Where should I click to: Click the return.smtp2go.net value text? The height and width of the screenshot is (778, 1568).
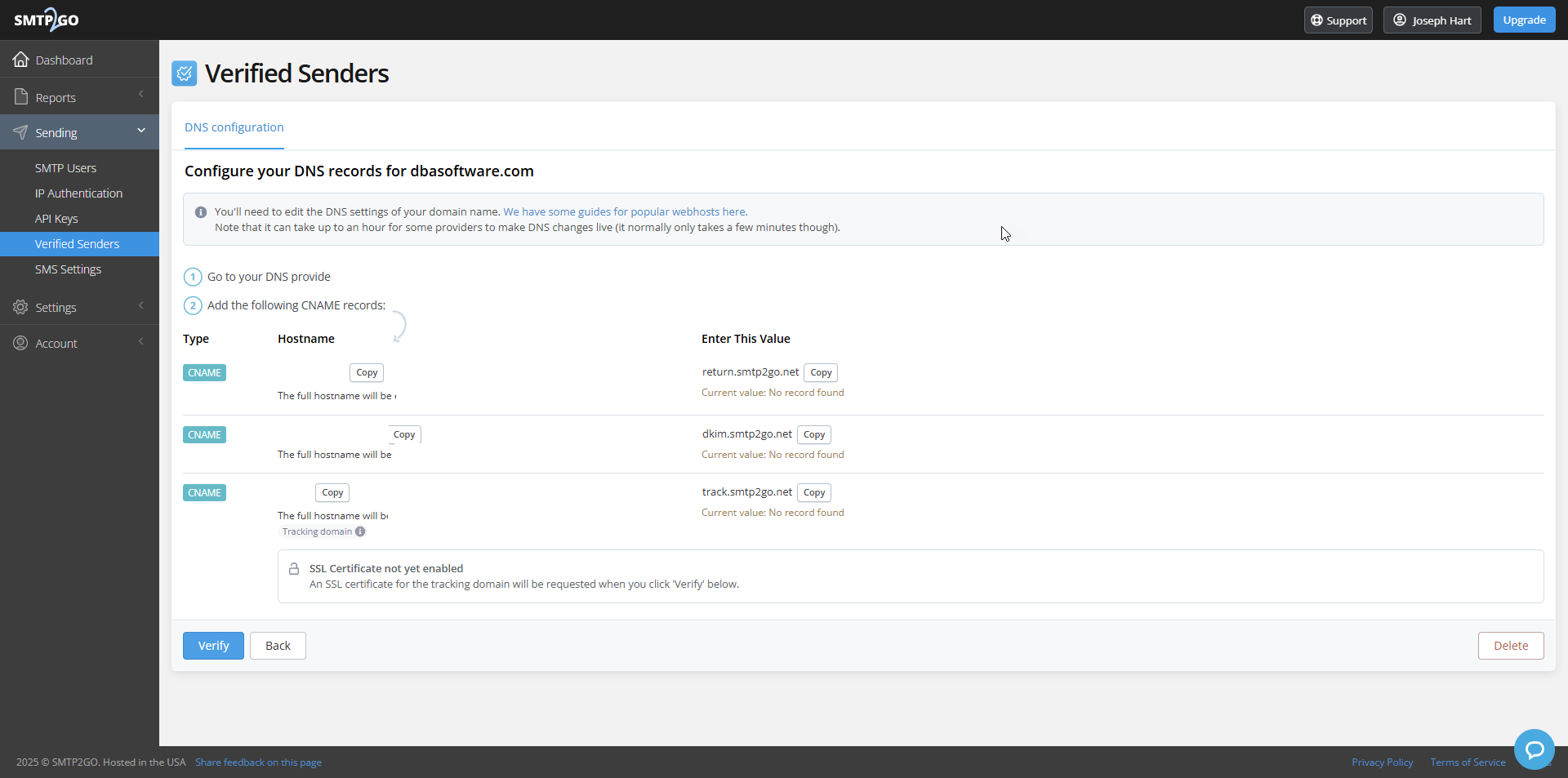click(x=751, y=371)
